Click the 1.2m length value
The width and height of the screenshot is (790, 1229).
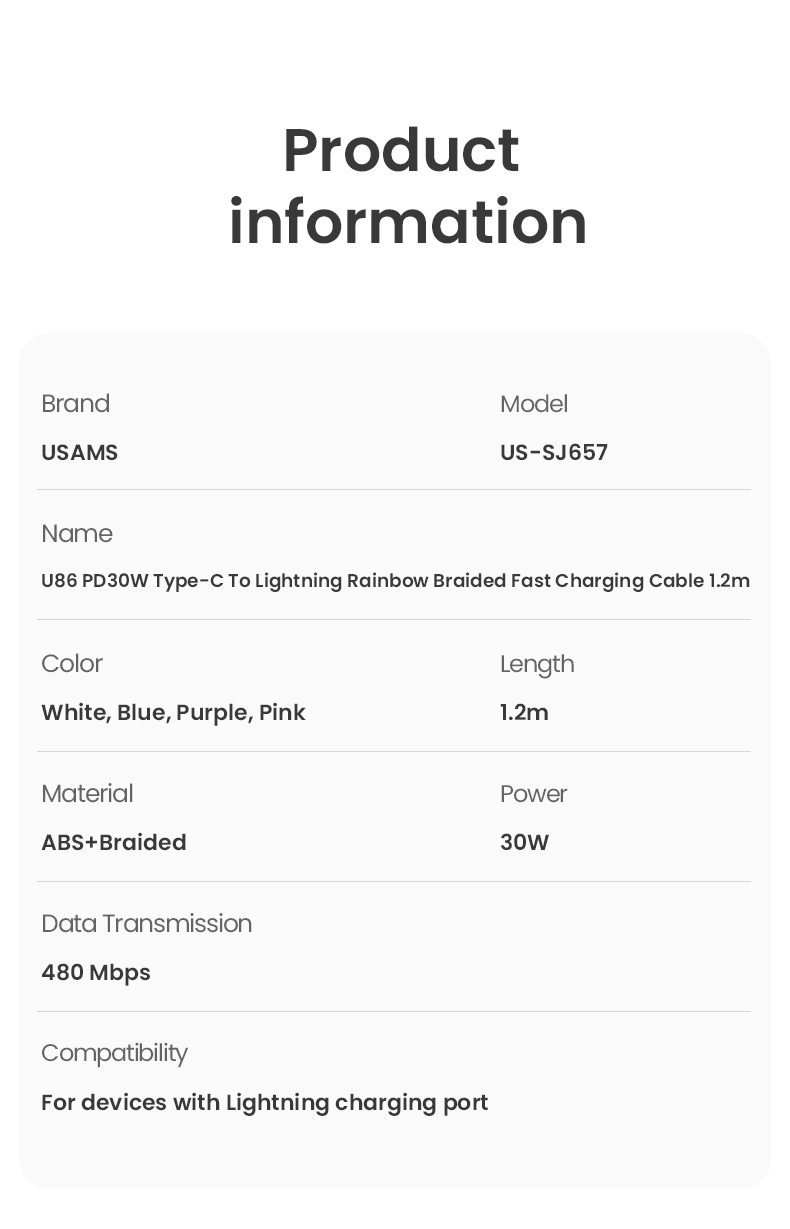click(x=524, y=713)
